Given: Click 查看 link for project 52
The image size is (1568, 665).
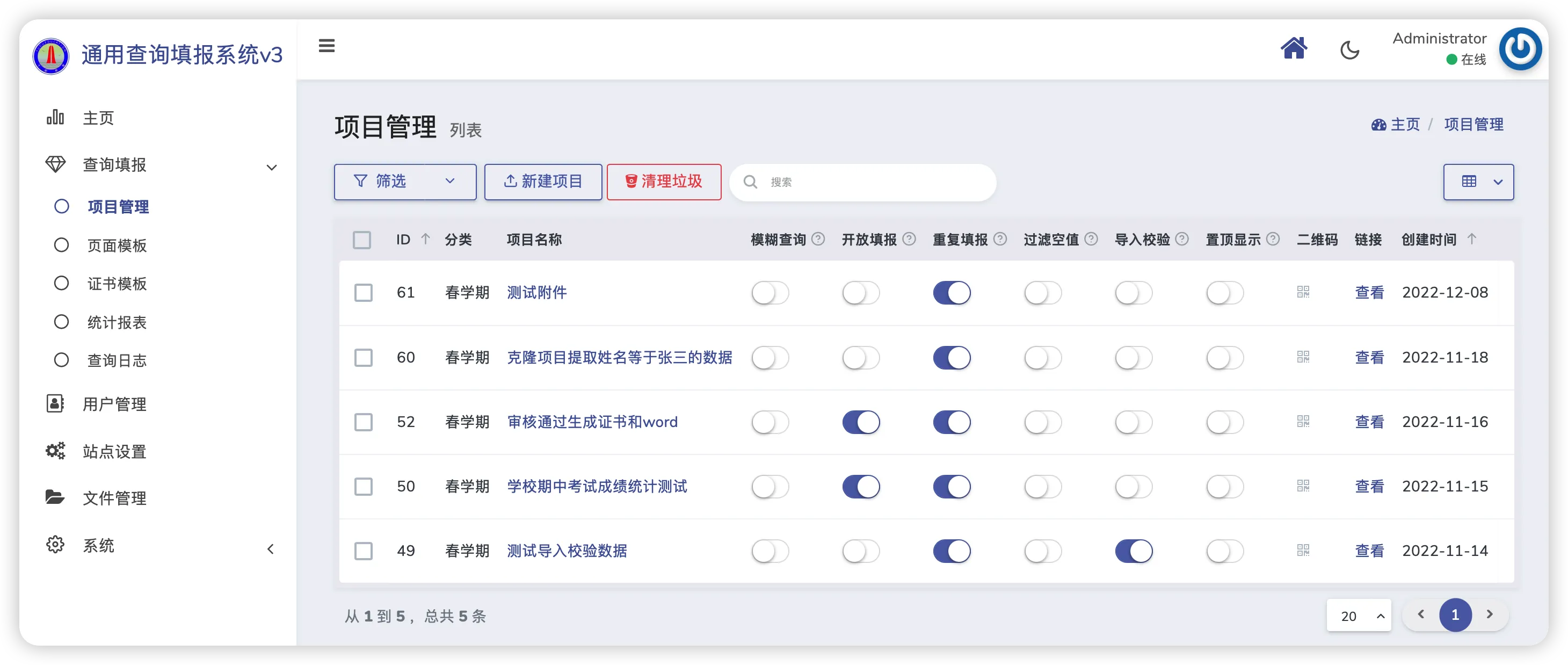Looking at the screenshot, I should click(1368, 422).
